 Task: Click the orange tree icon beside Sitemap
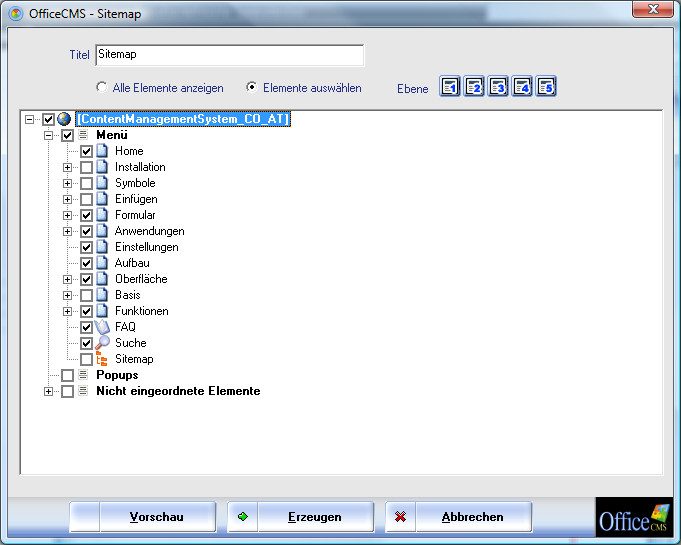tap(102, 359)
